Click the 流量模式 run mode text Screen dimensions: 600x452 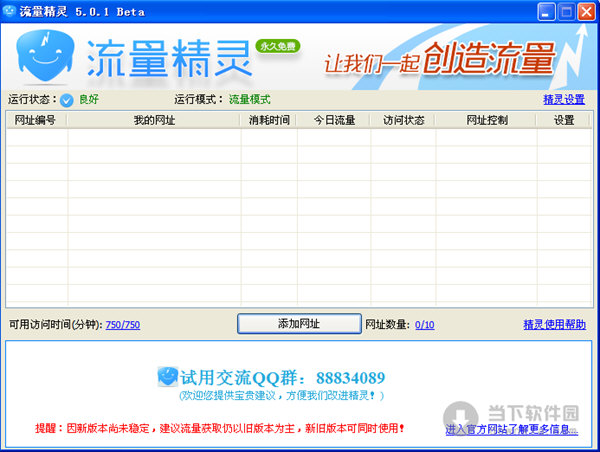pyautogui.click(x=249, y=100)
